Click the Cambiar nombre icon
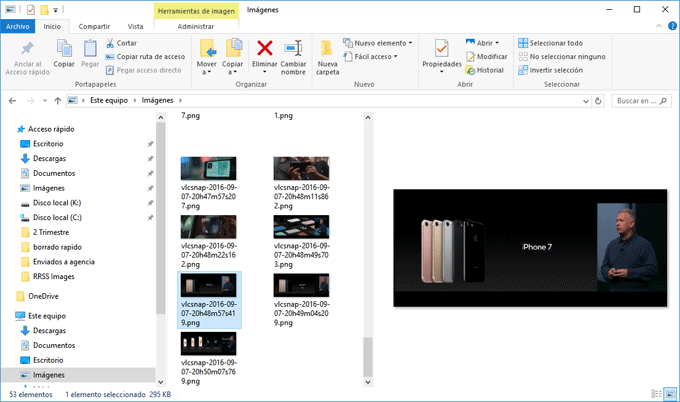This screenshot has height=402, width=680. click(293, 49)
